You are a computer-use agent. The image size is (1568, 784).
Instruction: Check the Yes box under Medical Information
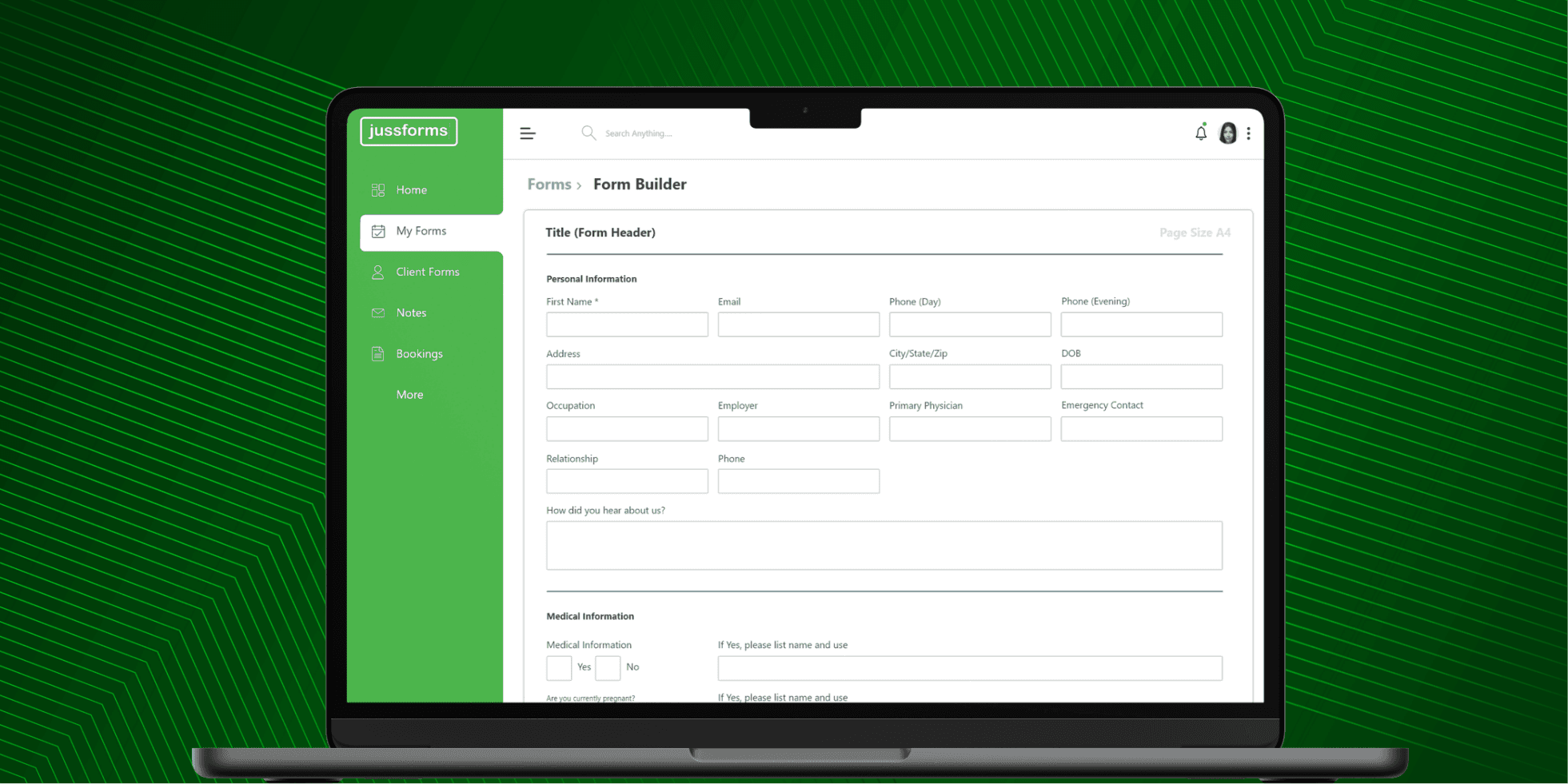point(559,668)
